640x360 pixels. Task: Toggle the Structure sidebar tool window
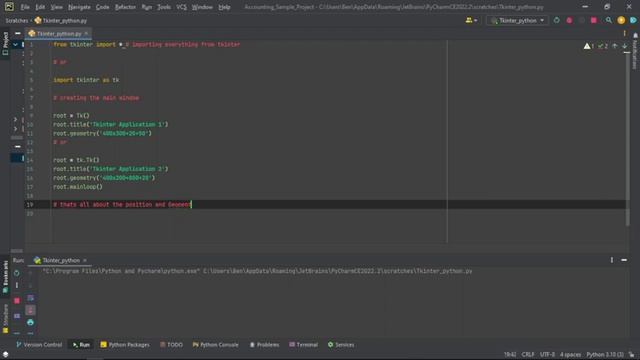pos(5,318)
